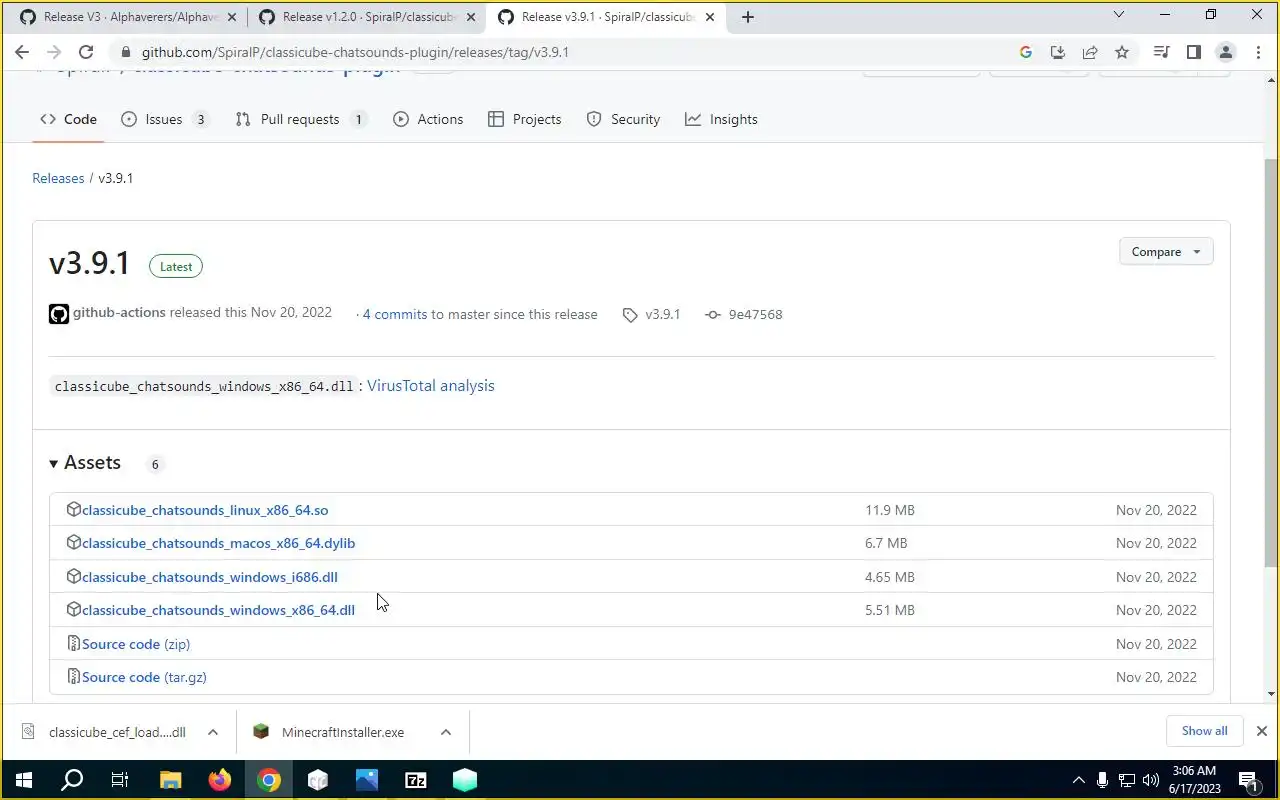Image resolution: width=1280 pixels, height=800 pixels.
Task: Open 7-Zip from the taskbar
Action: 415,780
